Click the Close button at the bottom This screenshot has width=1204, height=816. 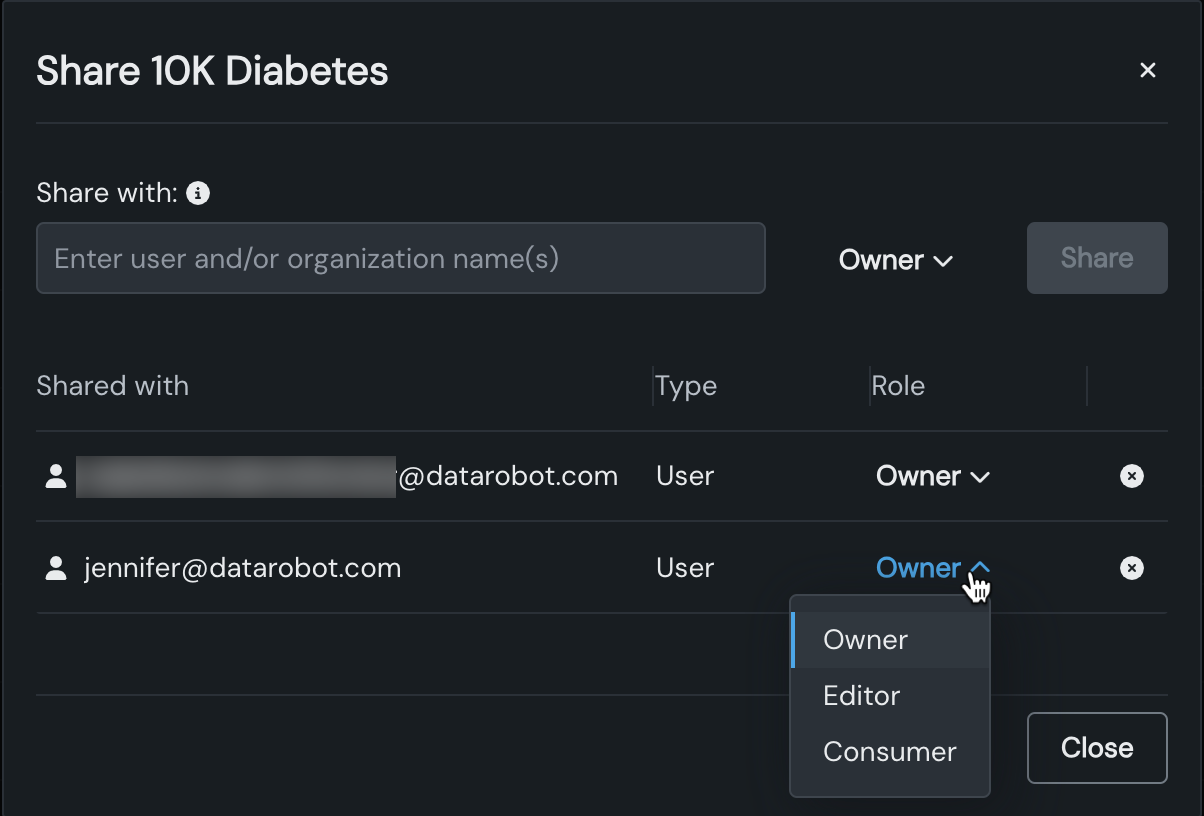(1097, 748)
